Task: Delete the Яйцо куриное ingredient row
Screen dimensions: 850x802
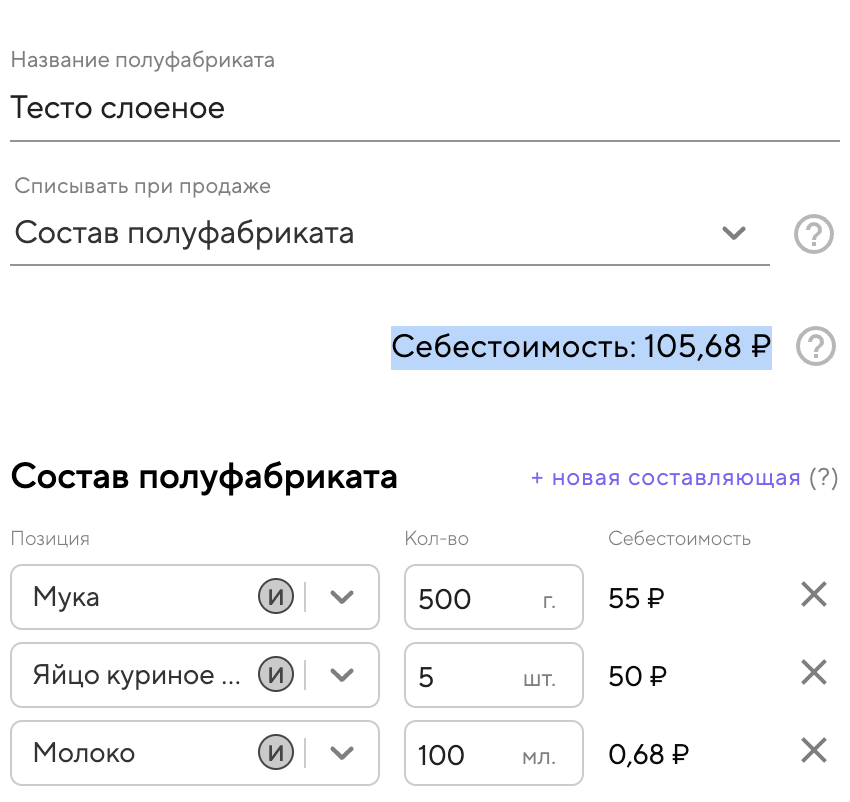Action: pos(814,675)
